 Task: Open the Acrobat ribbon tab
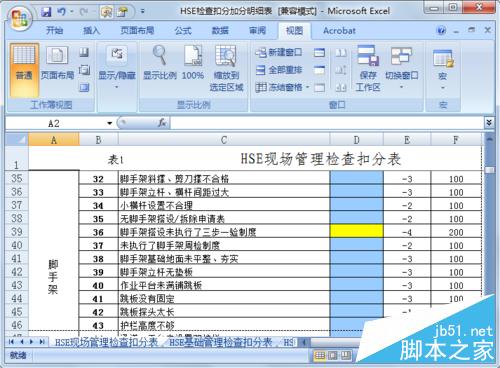point(339,31)
